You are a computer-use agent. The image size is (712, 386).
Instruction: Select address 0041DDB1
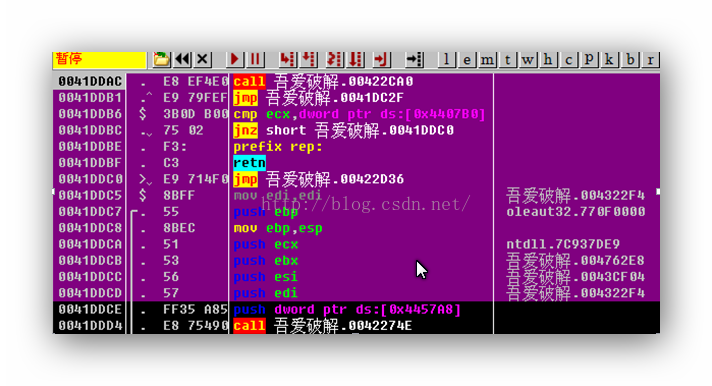coord(90,98)
